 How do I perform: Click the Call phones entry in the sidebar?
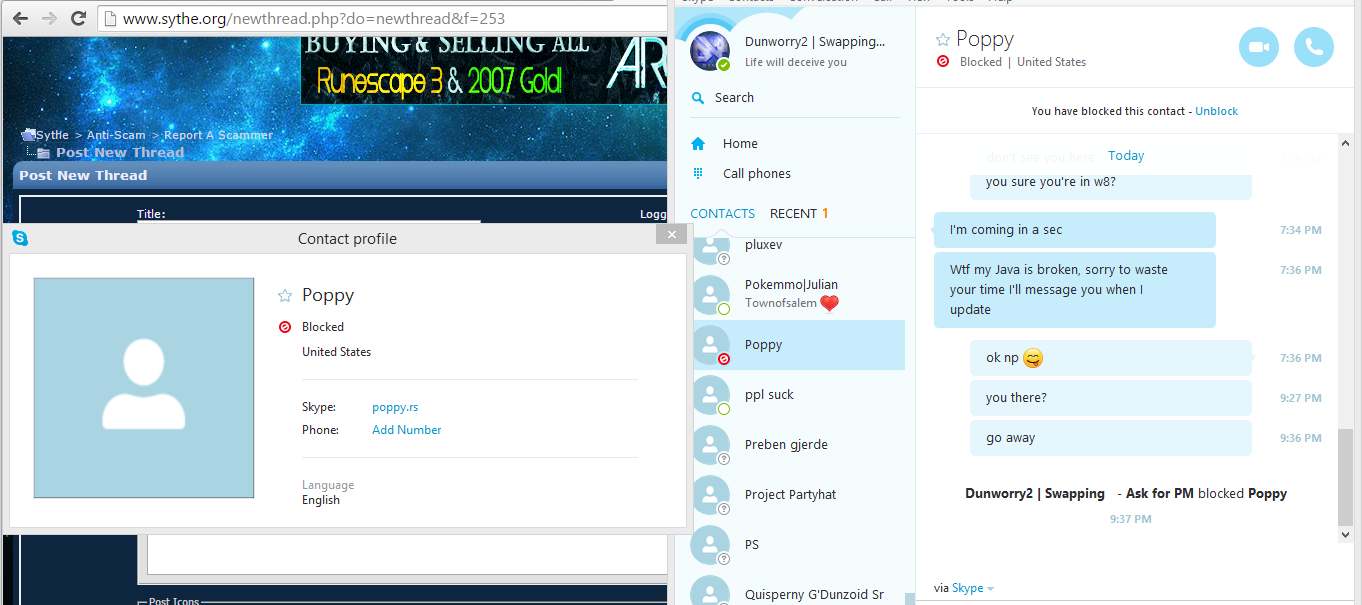(x=757, y=174)
